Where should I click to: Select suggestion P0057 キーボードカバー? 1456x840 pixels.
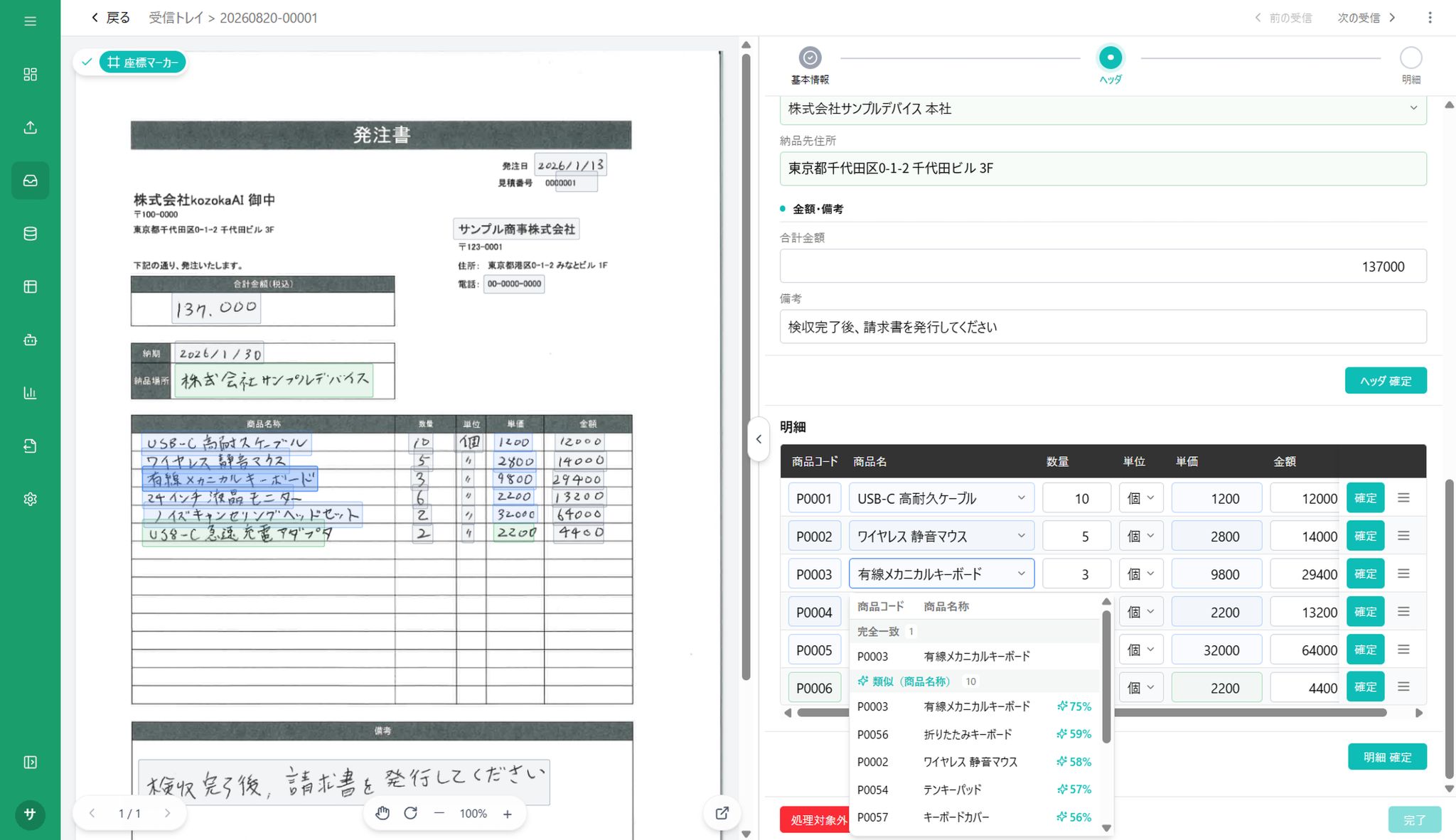click(x=975, y=817)
